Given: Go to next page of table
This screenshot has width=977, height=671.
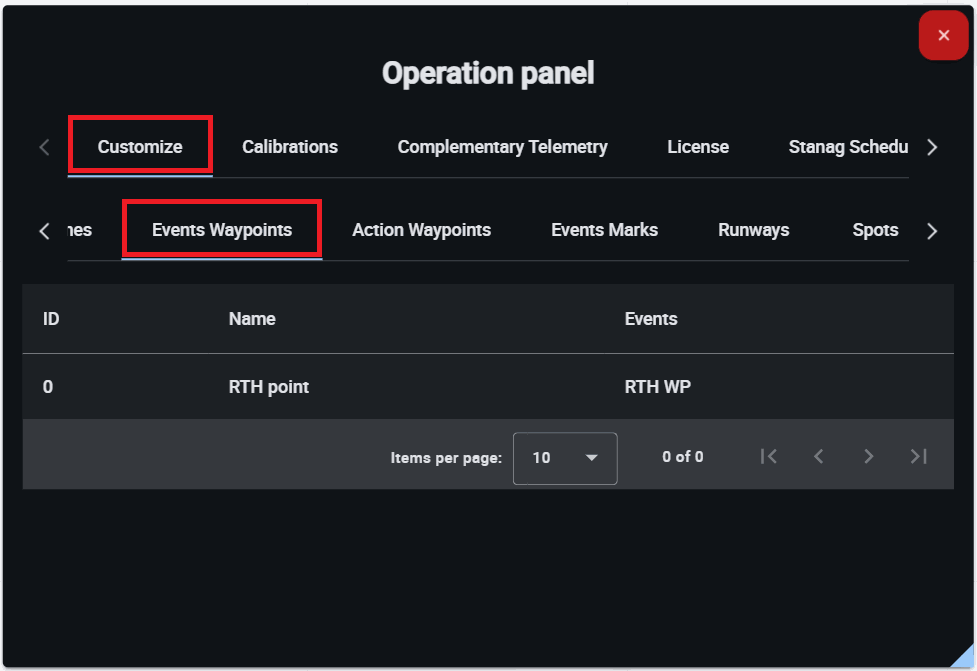Looking at the screenshot, I should 868,457.
